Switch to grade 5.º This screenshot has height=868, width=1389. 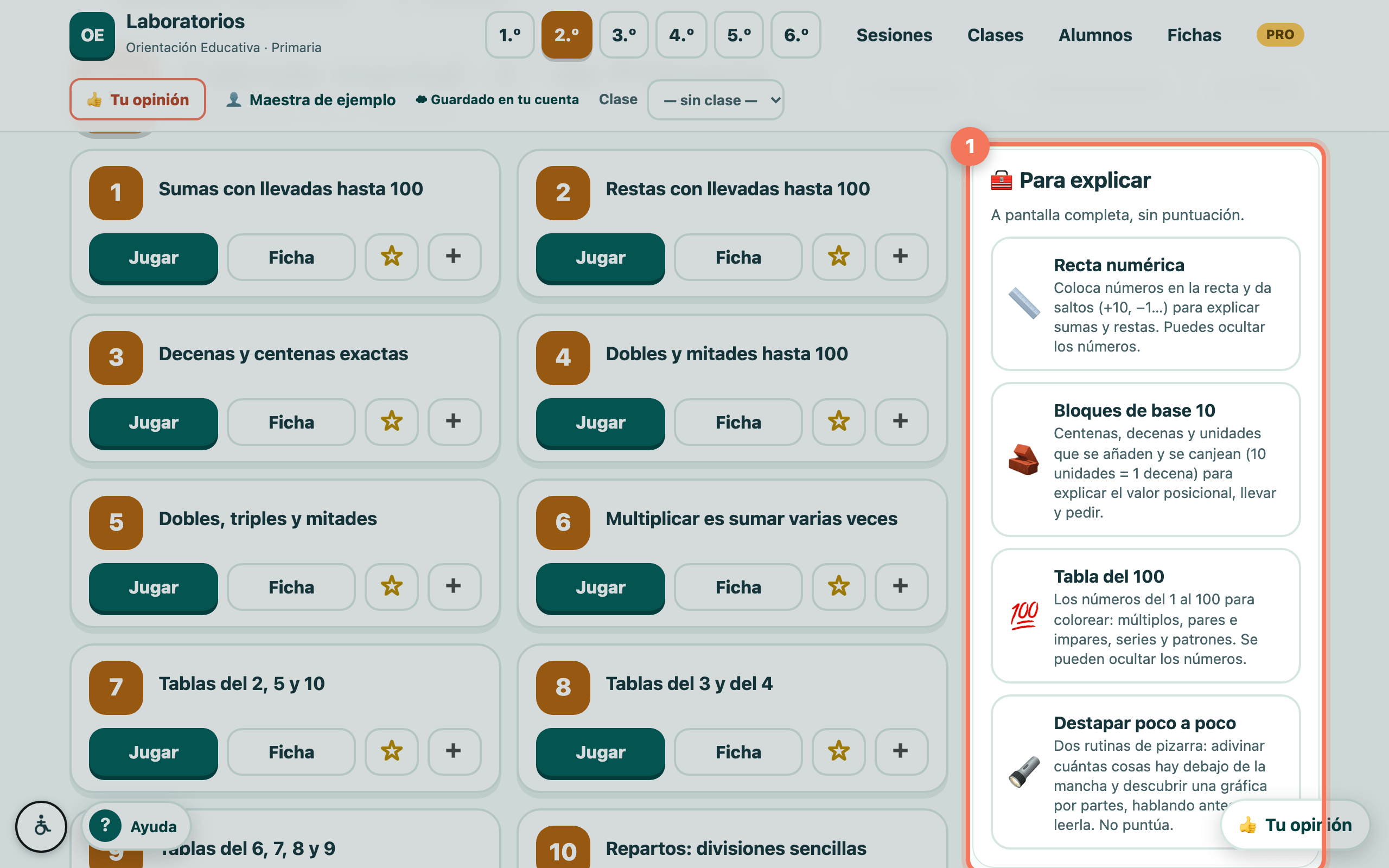738,35
